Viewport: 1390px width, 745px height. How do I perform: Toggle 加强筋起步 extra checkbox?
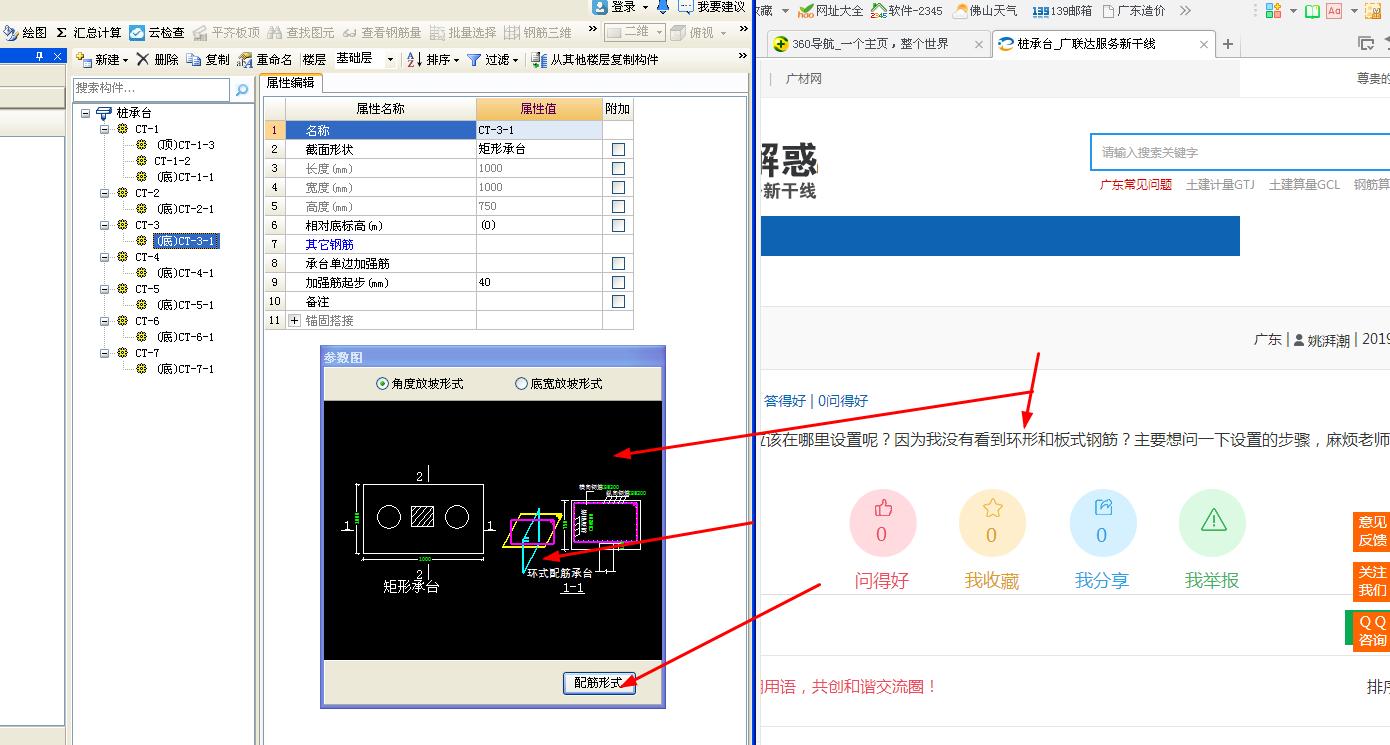coord(618,282)
